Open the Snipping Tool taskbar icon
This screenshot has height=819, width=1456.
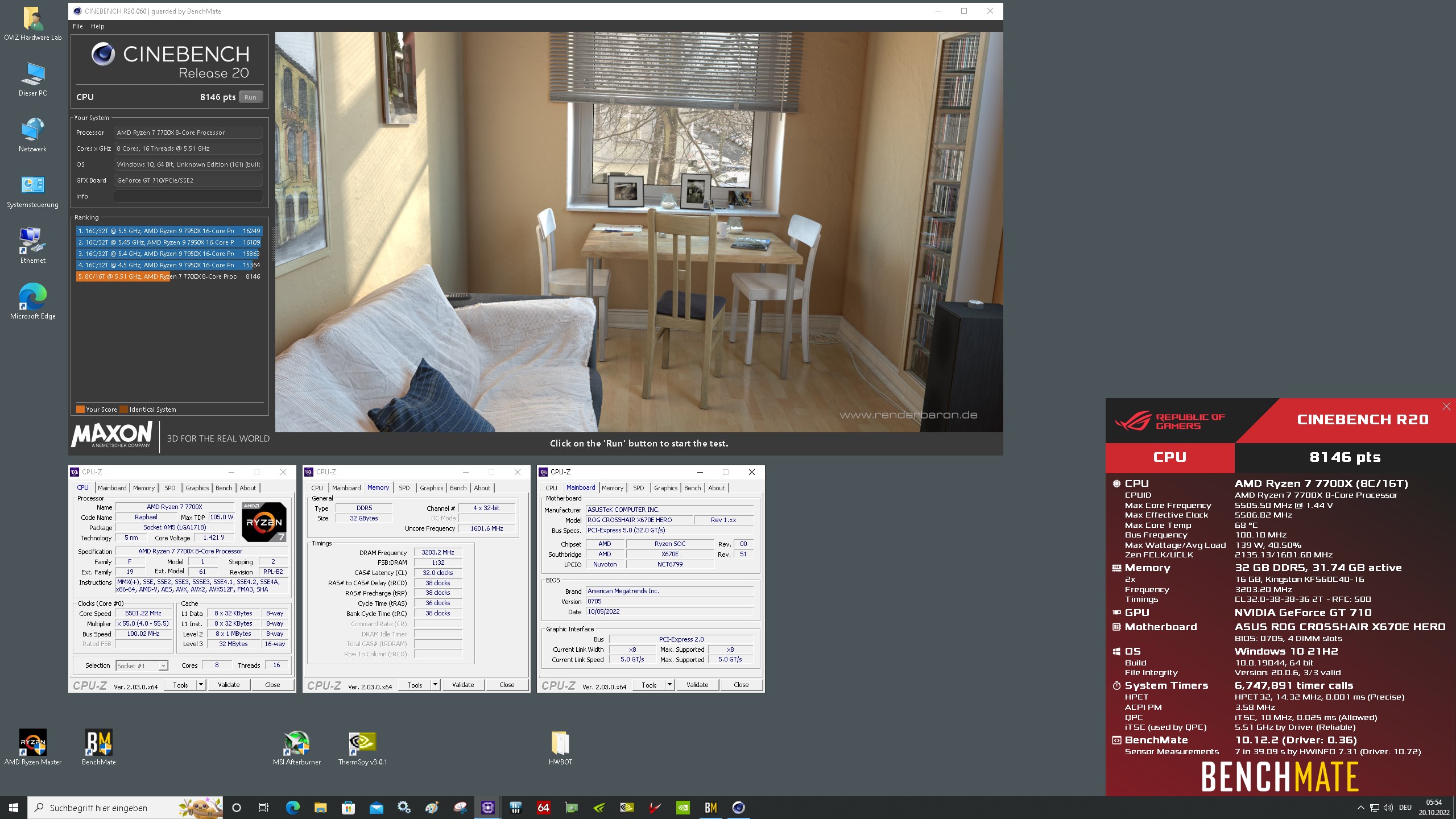(x=460, y=808)
